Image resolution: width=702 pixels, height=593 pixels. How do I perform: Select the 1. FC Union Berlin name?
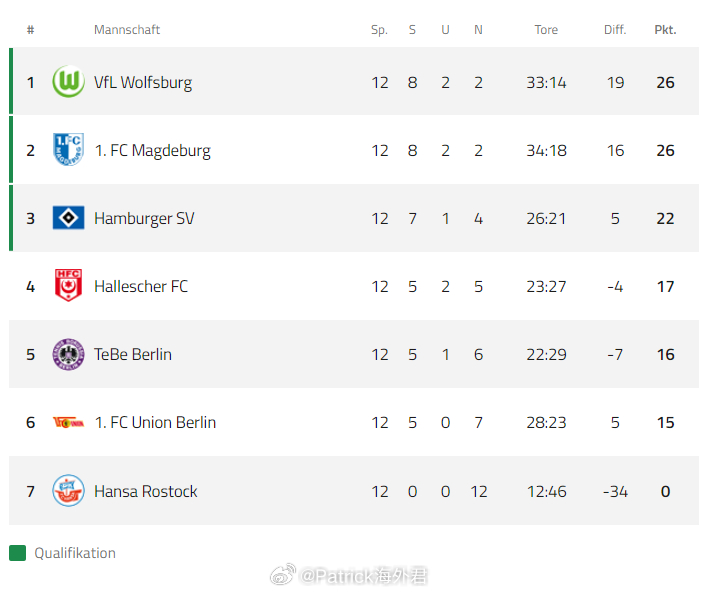[x=155, y=422]
